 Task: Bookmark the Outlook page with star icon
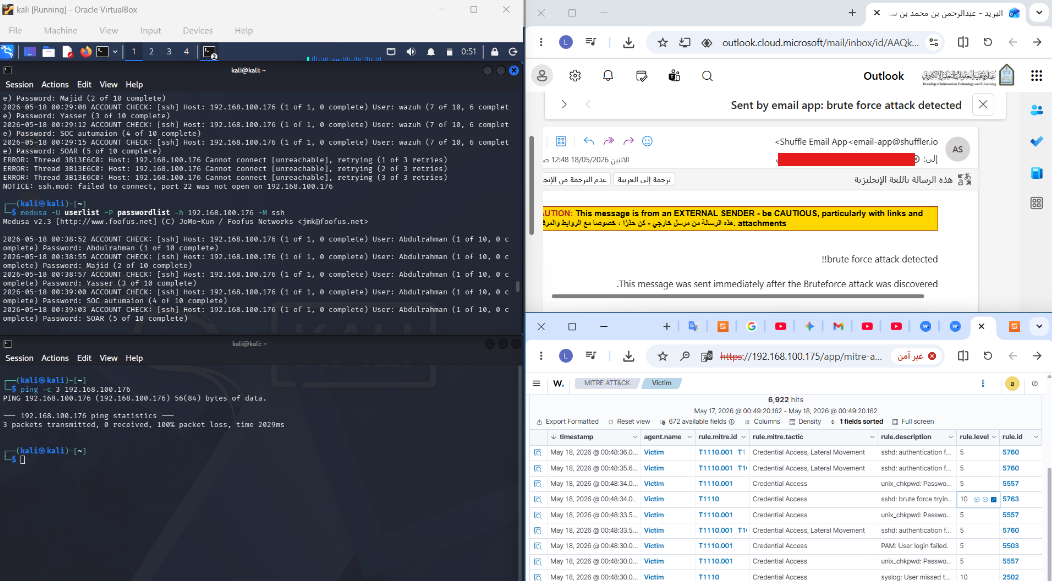click(663, 42)
